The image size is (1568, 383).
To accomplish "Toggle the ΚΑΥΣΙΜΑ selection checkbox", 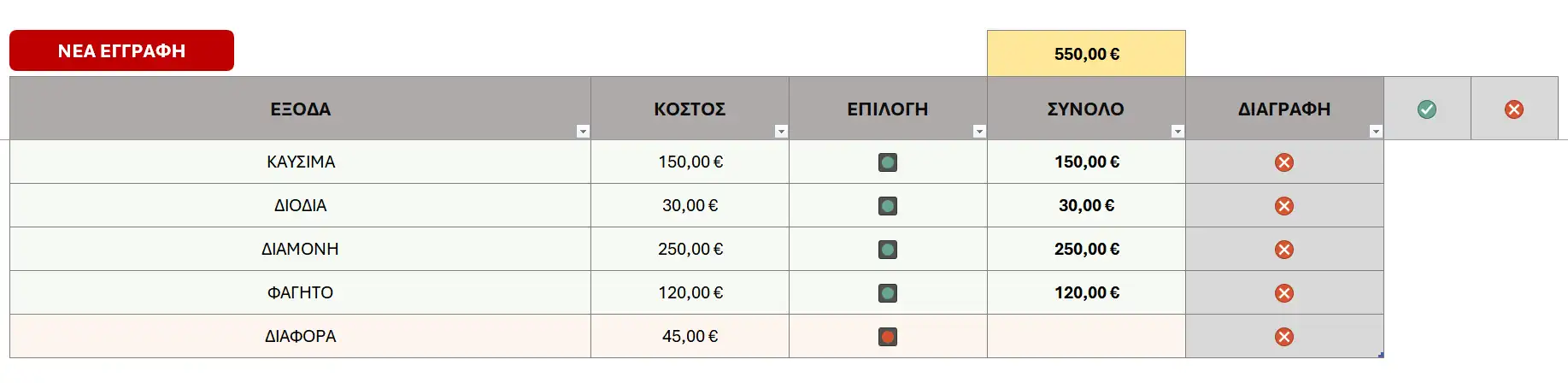I will pyautogui.click(x=888, y=162).
